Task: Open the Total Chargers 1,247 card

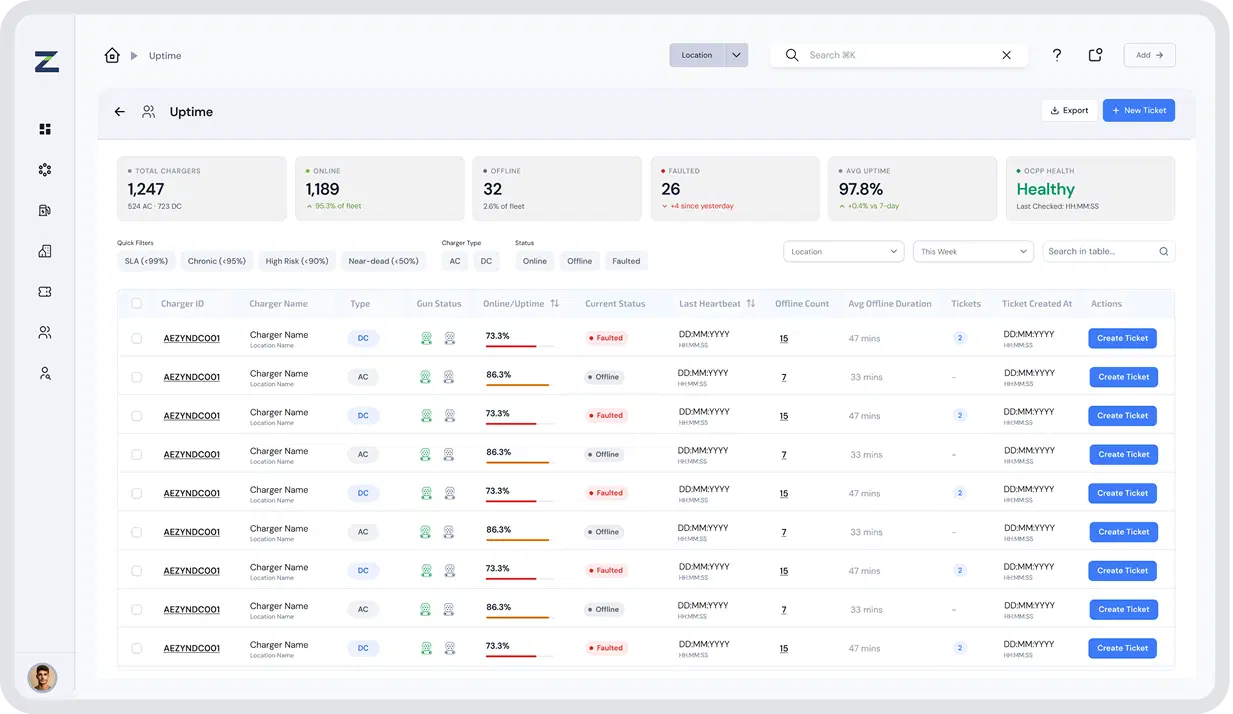Action: pyautogui.click(x=201, y=188)
